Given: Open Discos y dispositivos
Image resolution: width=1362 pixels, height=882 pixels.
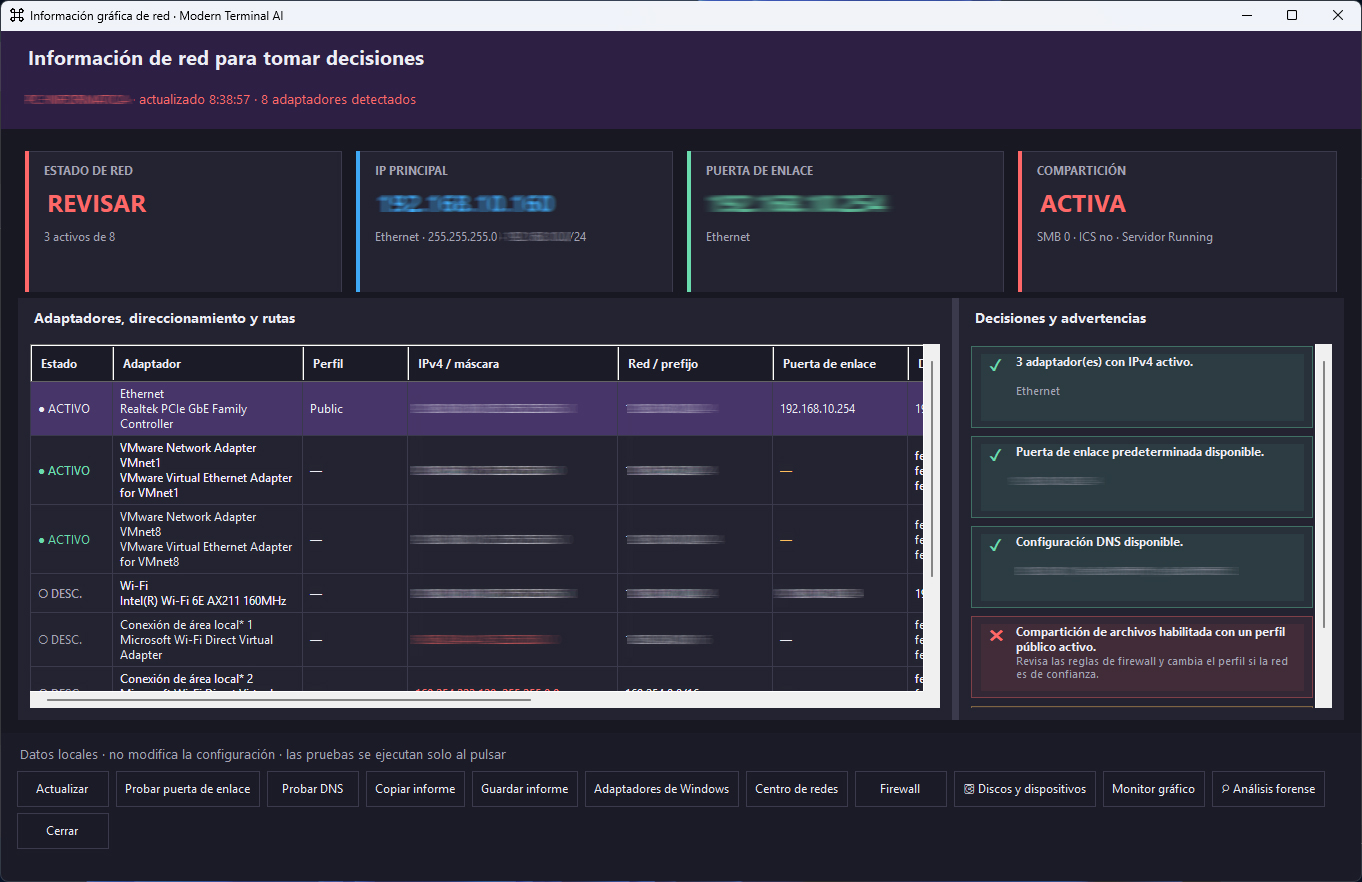Looking at the screenshot, I should 1025,789.
